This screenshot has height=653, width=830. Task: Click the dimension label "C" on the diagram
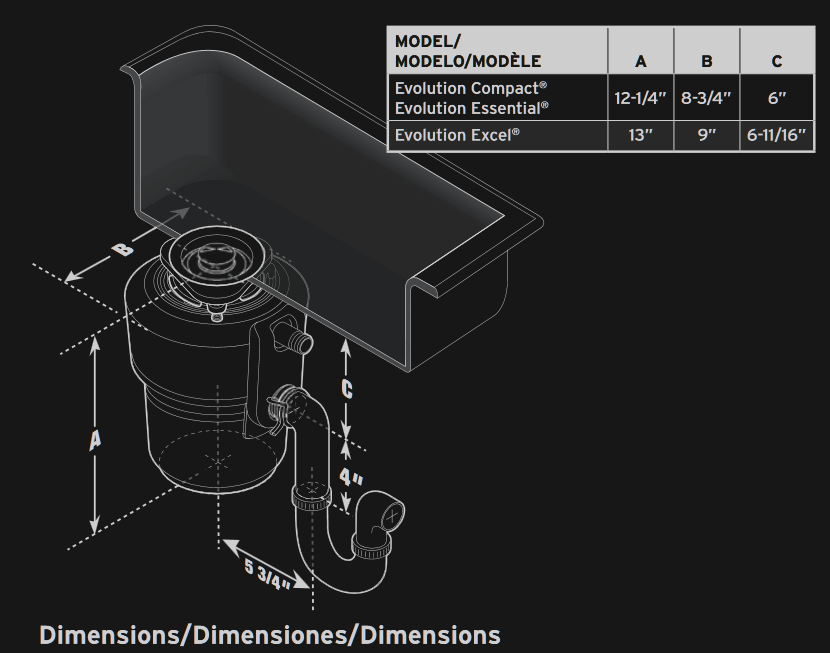coord(347,389)
